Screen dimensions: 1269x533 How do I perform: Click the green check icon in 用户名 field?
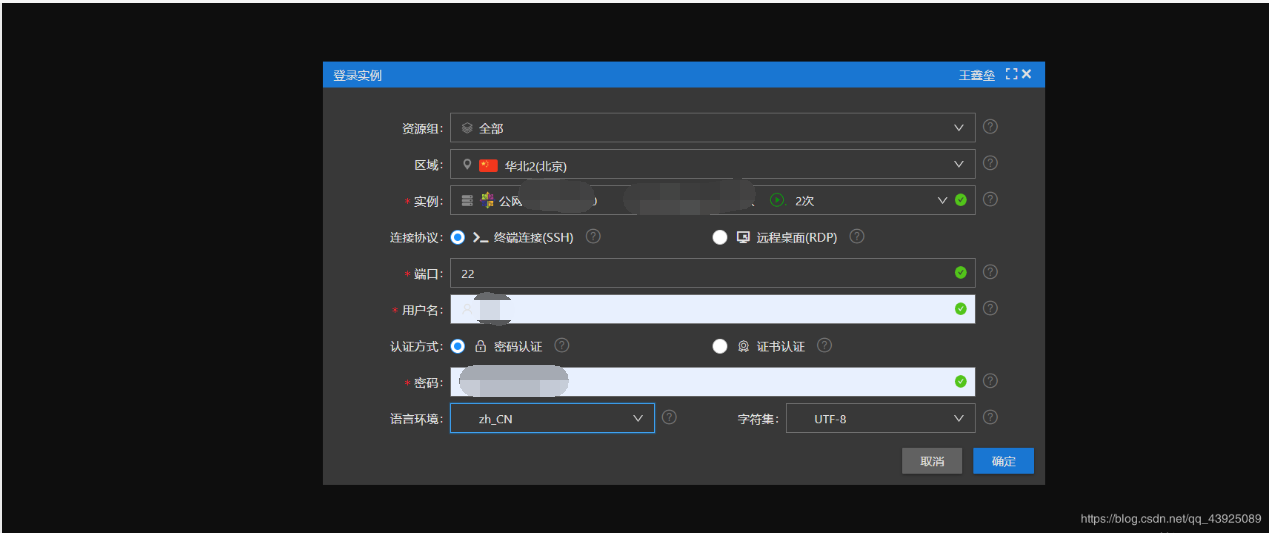click(x=961, y=309)
